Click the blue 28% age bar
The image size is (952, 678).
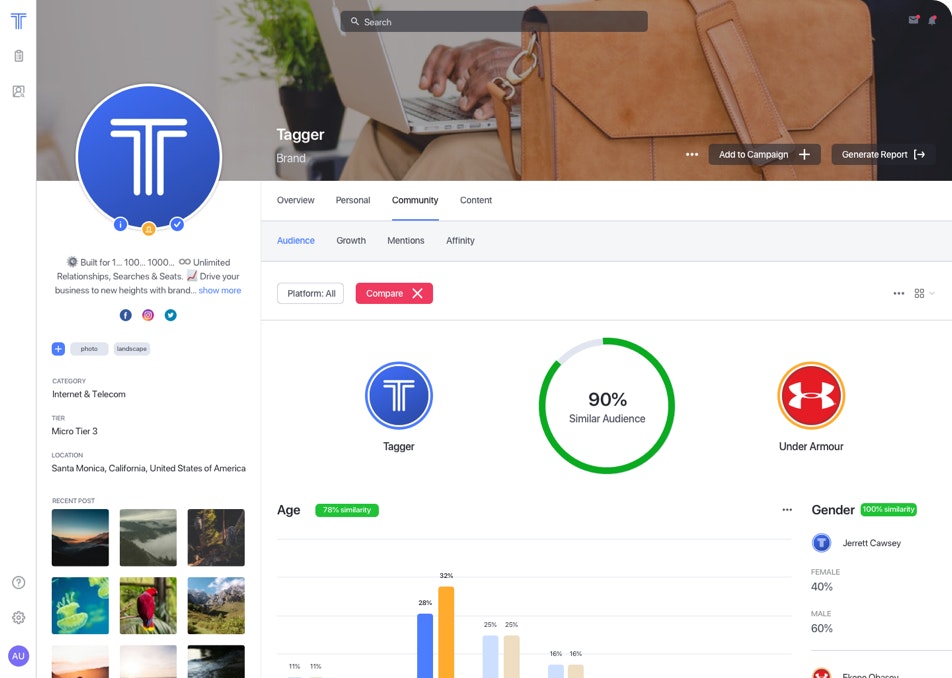point(425,646)
